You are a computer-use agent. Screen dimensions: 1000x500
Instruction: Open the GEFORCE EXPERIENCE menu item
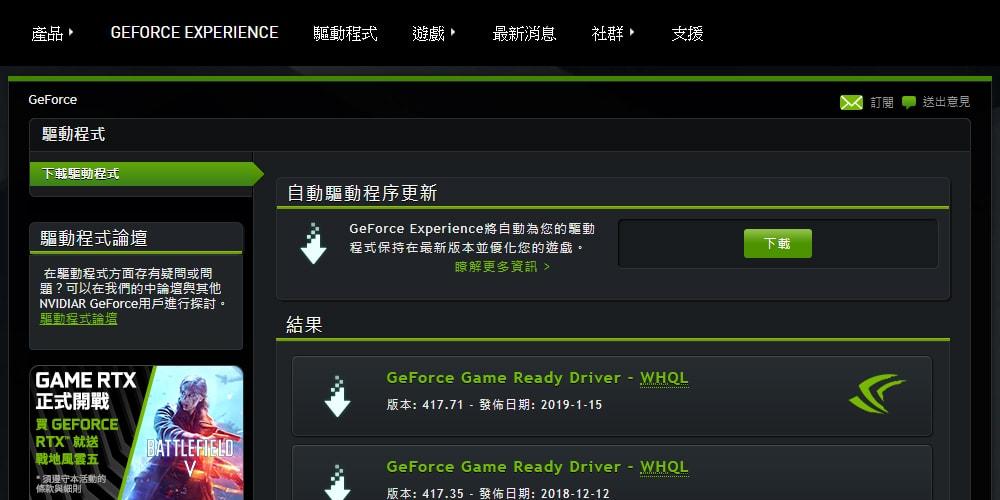click(195, 33)
